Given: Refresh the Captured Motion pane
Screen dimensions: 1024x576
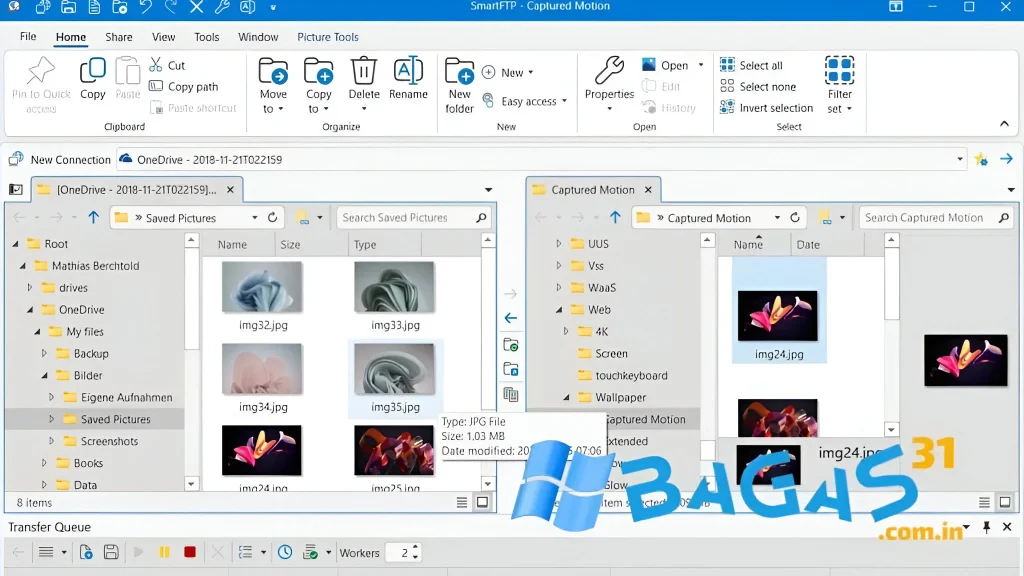Looking at the screenshot, I should coord(795,217).
